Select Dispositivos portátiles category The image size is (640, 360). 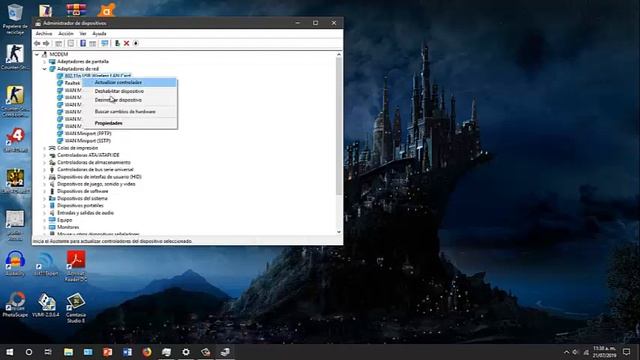pos(80,206)
